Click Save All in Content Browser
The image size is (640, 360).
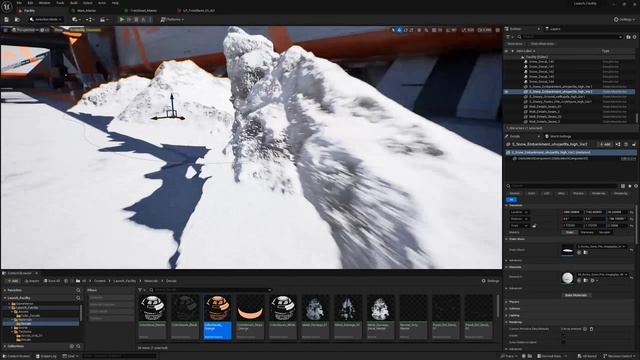pyautogui.click(x=52, y=281)
